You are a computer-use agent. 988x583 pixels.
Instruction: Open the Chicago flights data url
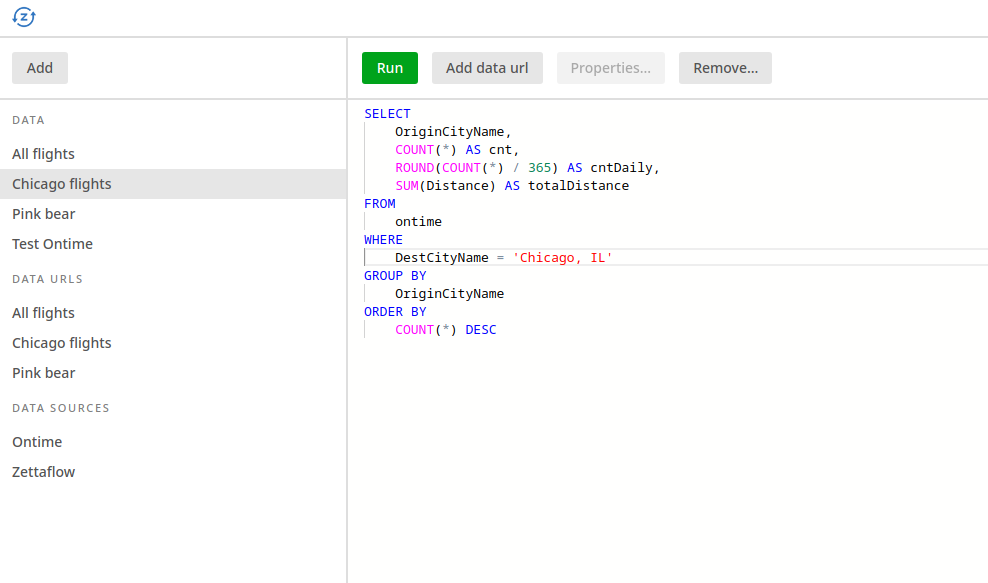click(61, 342)
